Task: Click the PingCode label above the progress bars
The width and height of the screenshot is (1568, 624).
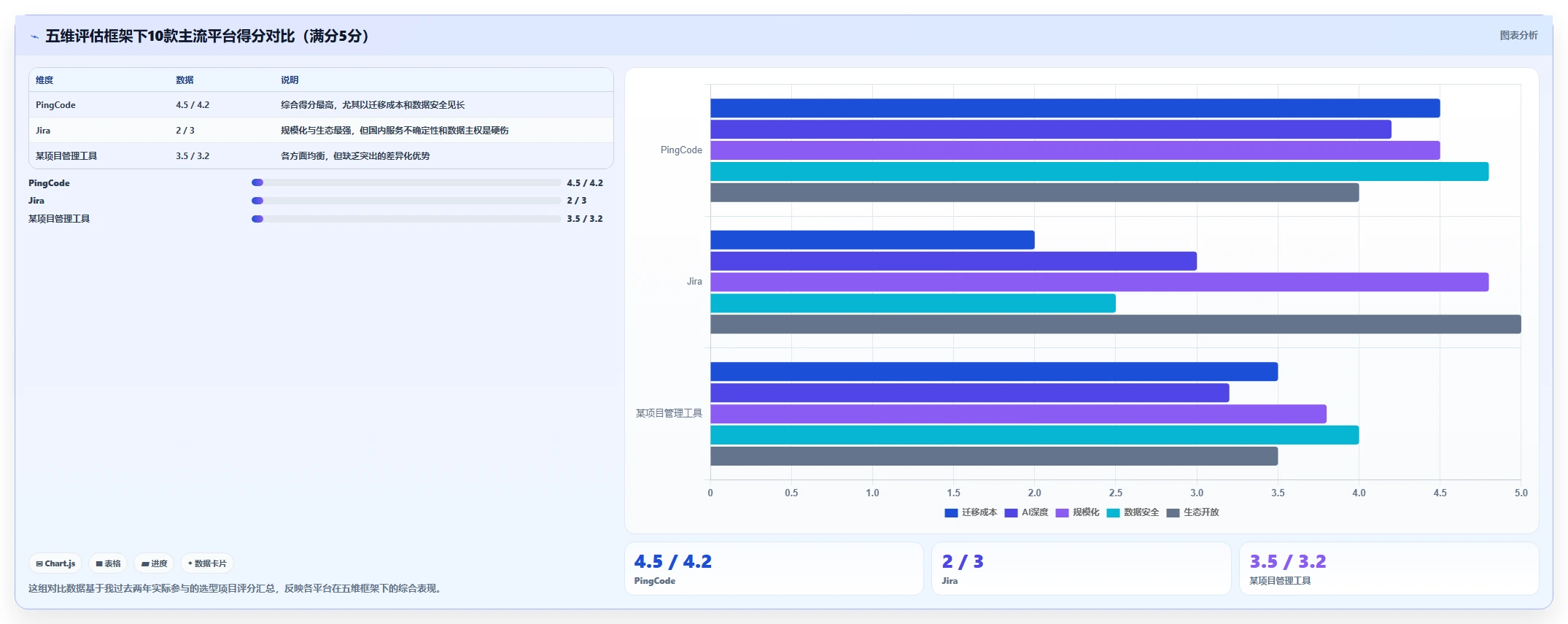Action: click(x=49, y=183)
